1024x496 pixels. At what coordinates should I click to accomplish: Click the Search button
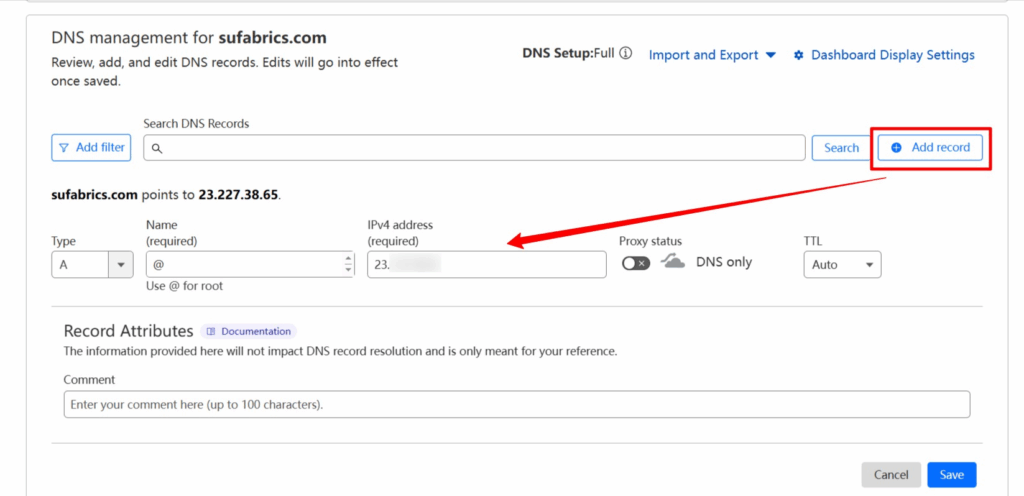pyautogui.click(x=841, y=148)
